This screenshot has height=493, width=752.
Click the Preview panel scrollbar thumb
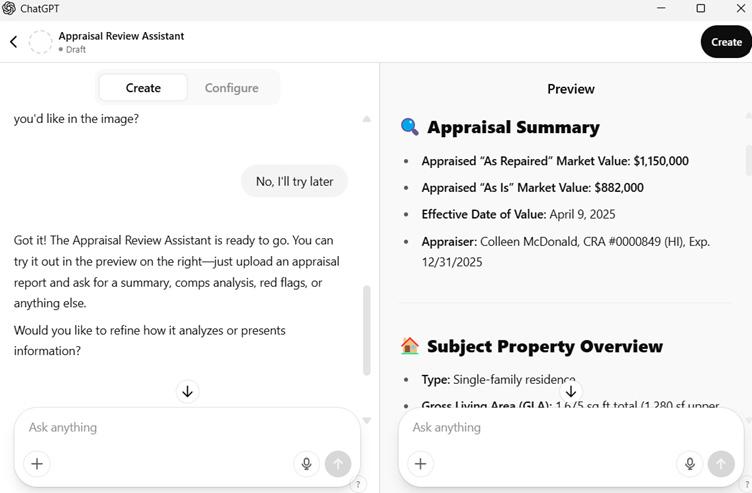(748, 160)
